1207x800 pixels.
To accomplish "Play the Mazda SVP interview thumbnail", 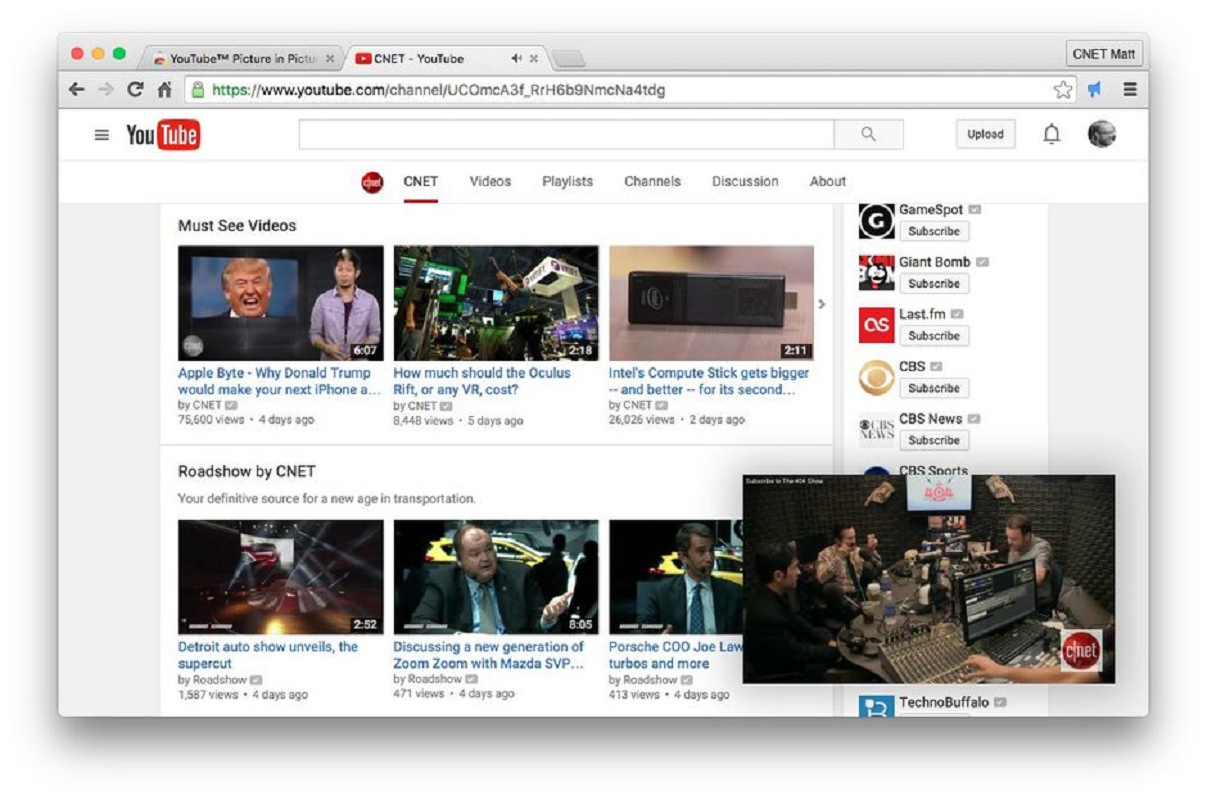I will 496,577.
